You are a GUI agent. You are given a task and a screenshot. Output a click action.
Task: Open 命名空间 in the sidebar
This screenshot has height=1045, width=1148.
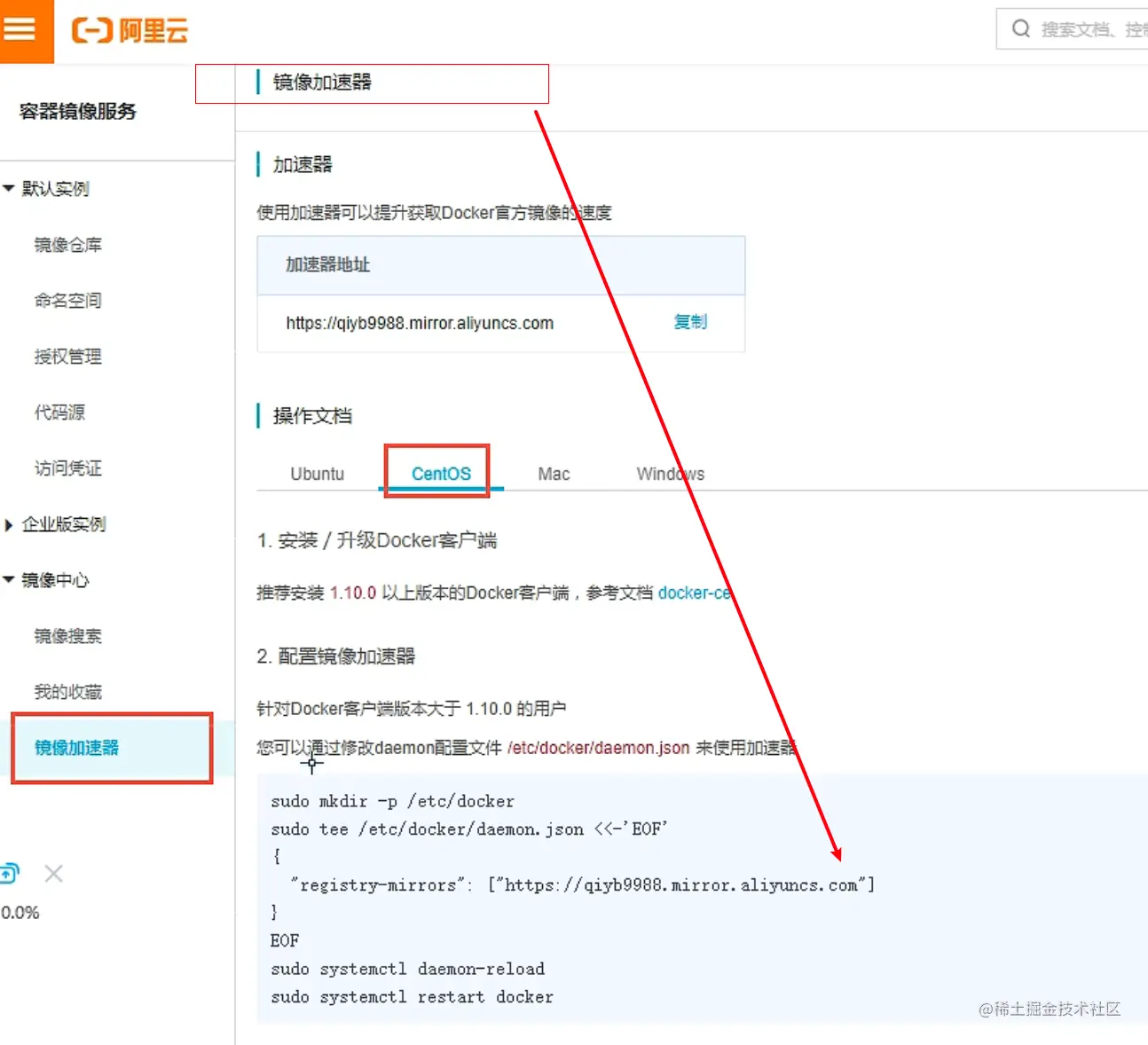coord(68,301)
